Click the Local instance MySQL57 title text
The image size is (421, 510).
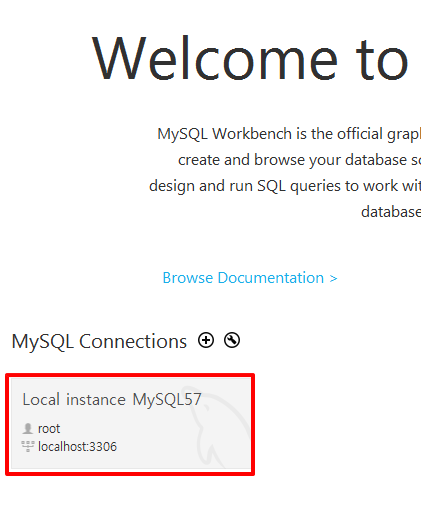pos(112,399)
